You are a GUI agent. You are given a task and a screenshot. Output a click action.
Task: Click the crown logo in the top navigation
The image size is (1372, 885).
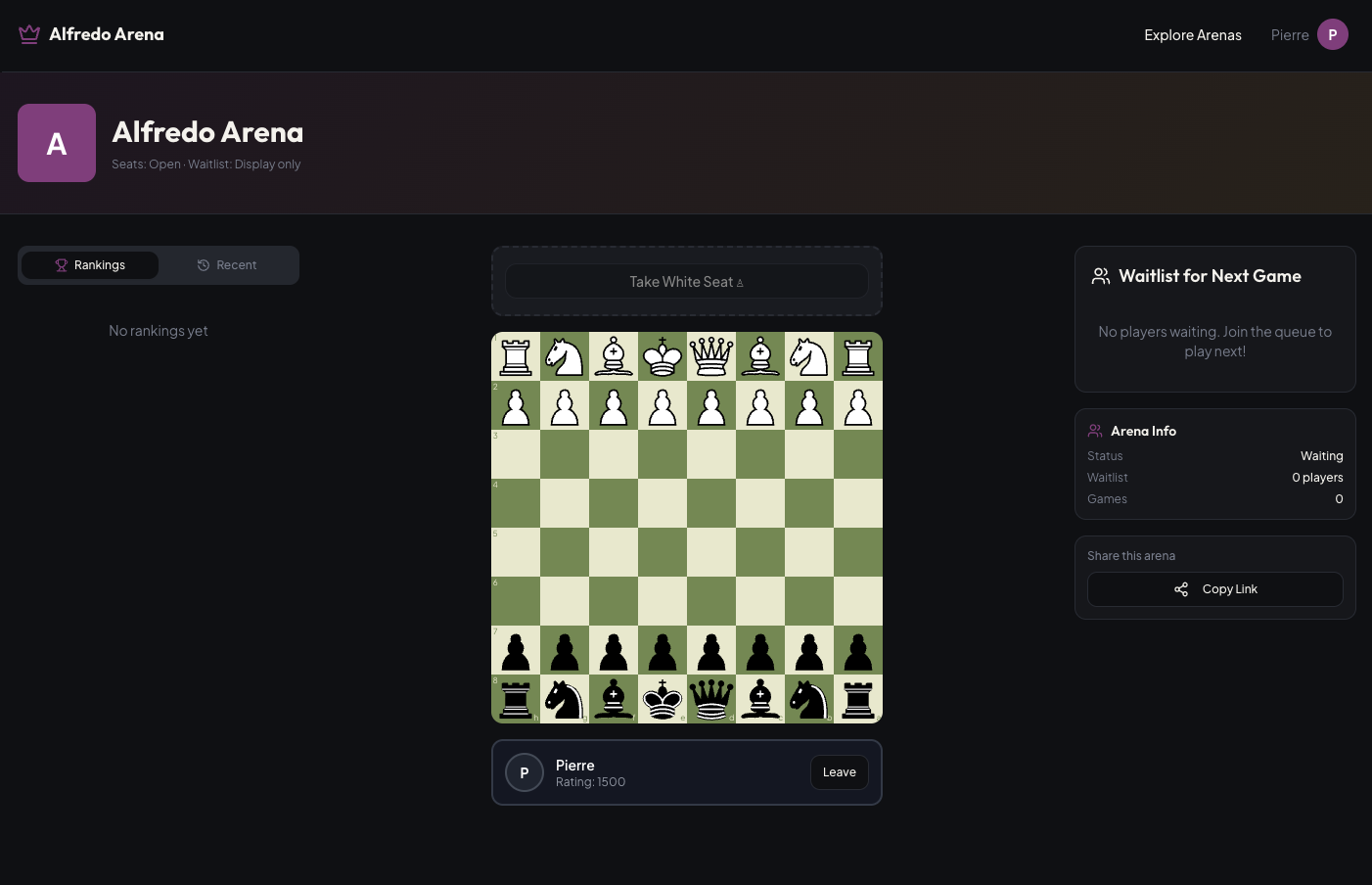pos(28,33)
